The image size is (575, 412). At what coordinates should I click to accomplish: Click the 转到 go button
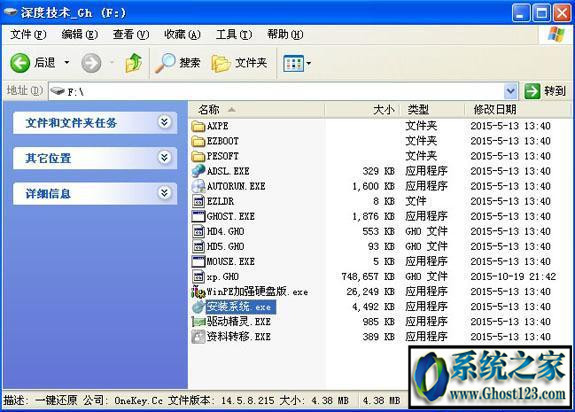pos(545,91)
